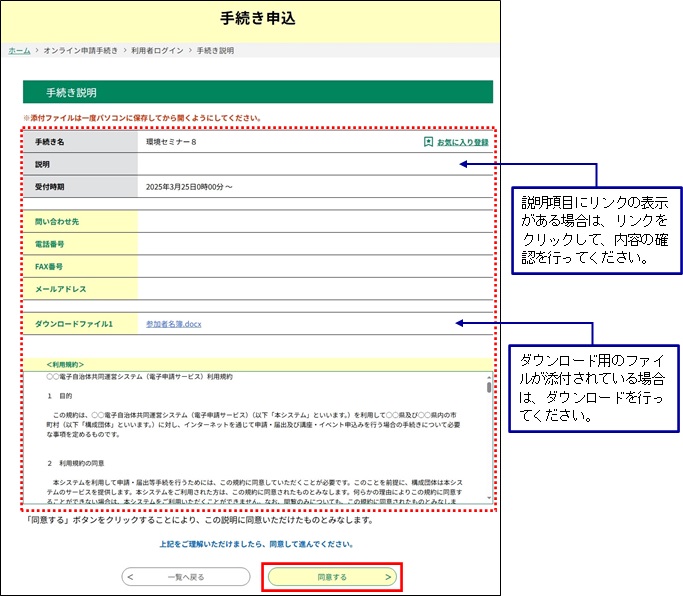Image resolution: width=683 pixels, height=596 pixels.
Task: Click the left chevron on 一覧へ戻る
Action: (x=131, y=577)
